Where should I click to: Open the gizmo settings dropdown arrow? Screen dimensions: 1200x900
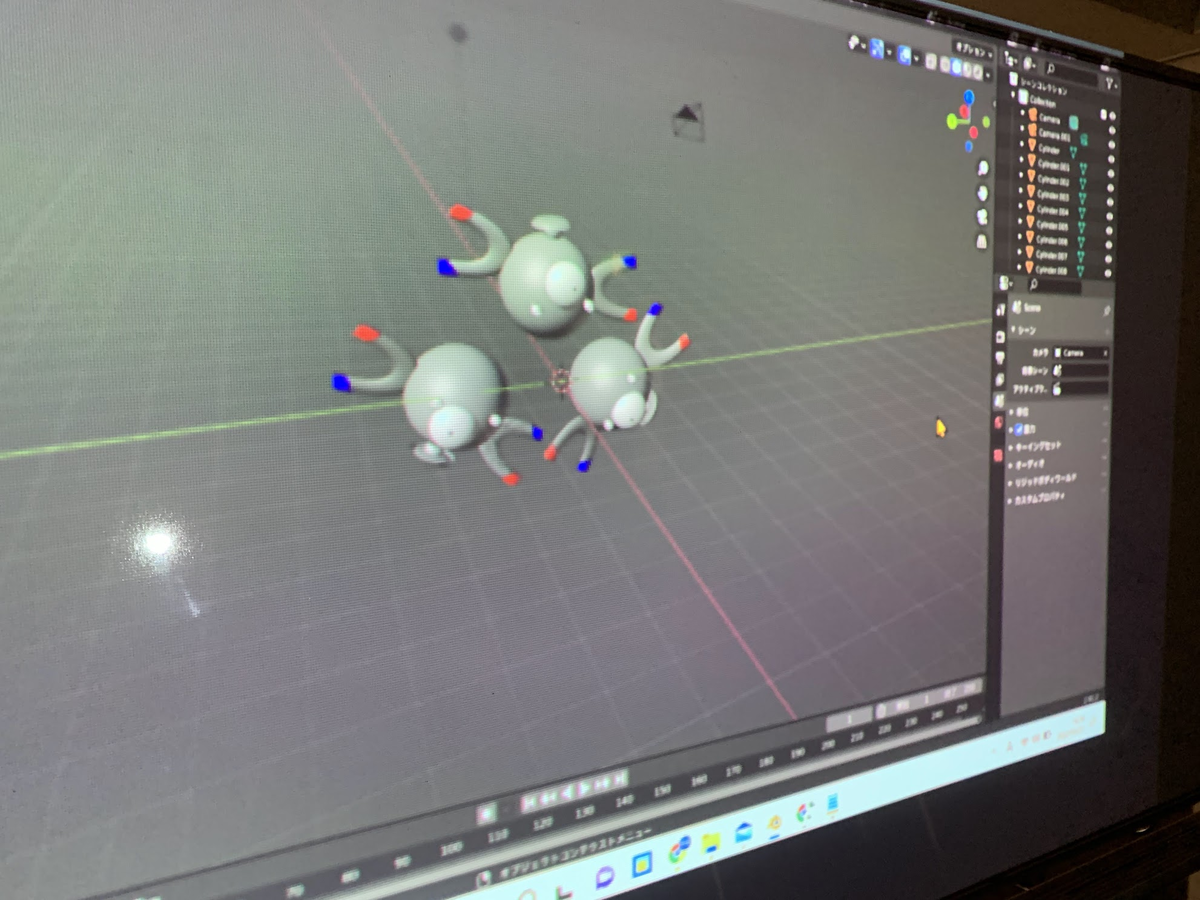click(889, 51)
